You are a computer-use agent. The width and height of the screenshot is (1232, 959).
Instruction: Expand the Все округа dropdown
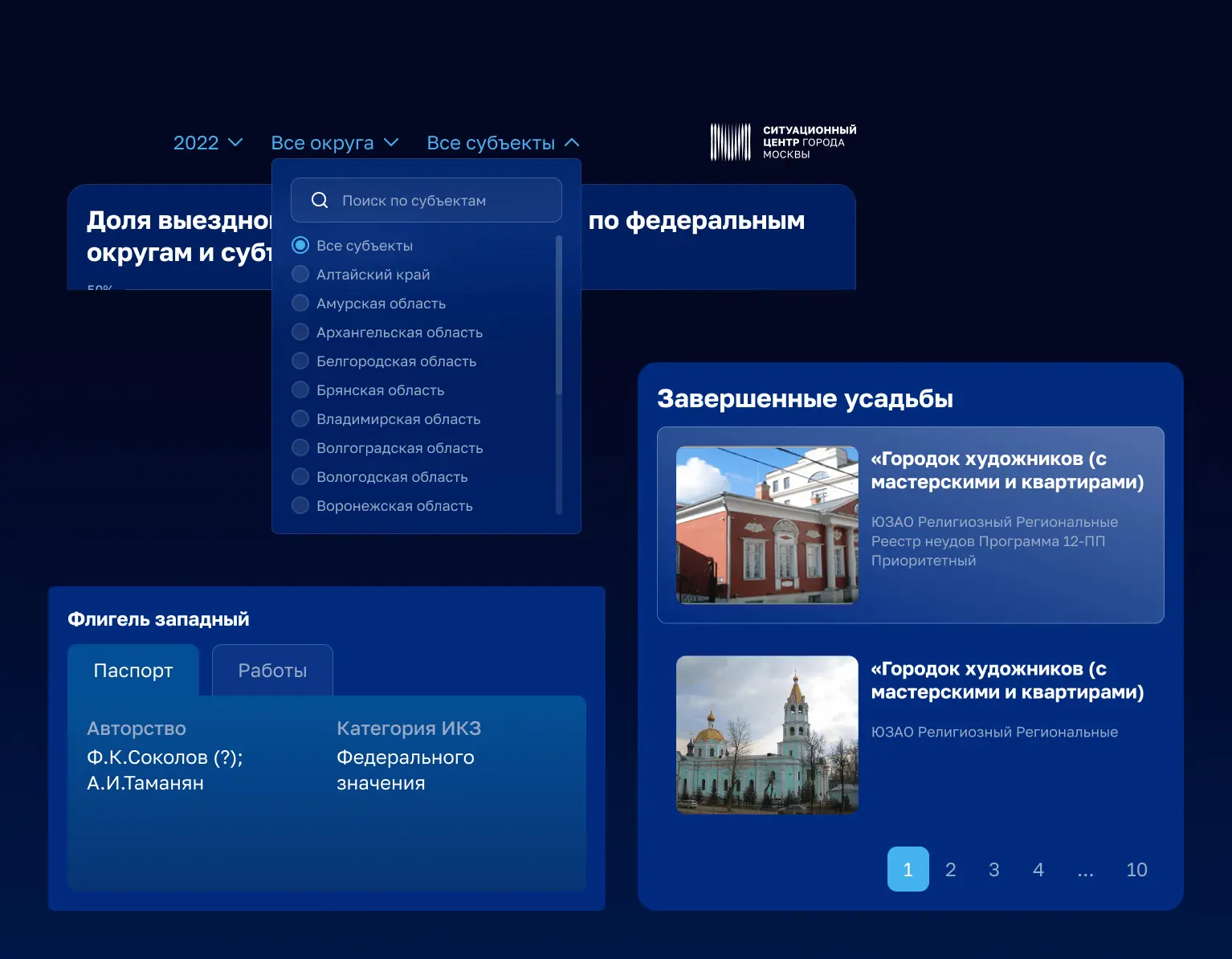(335, 142)
